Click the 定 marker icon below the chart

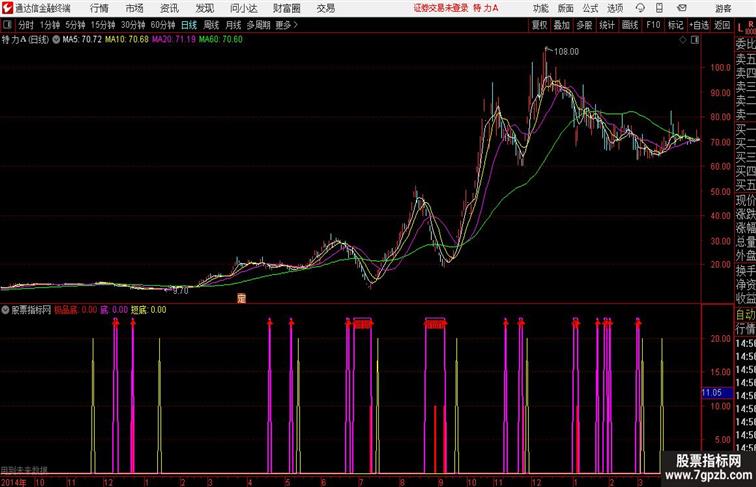[242, 298]
